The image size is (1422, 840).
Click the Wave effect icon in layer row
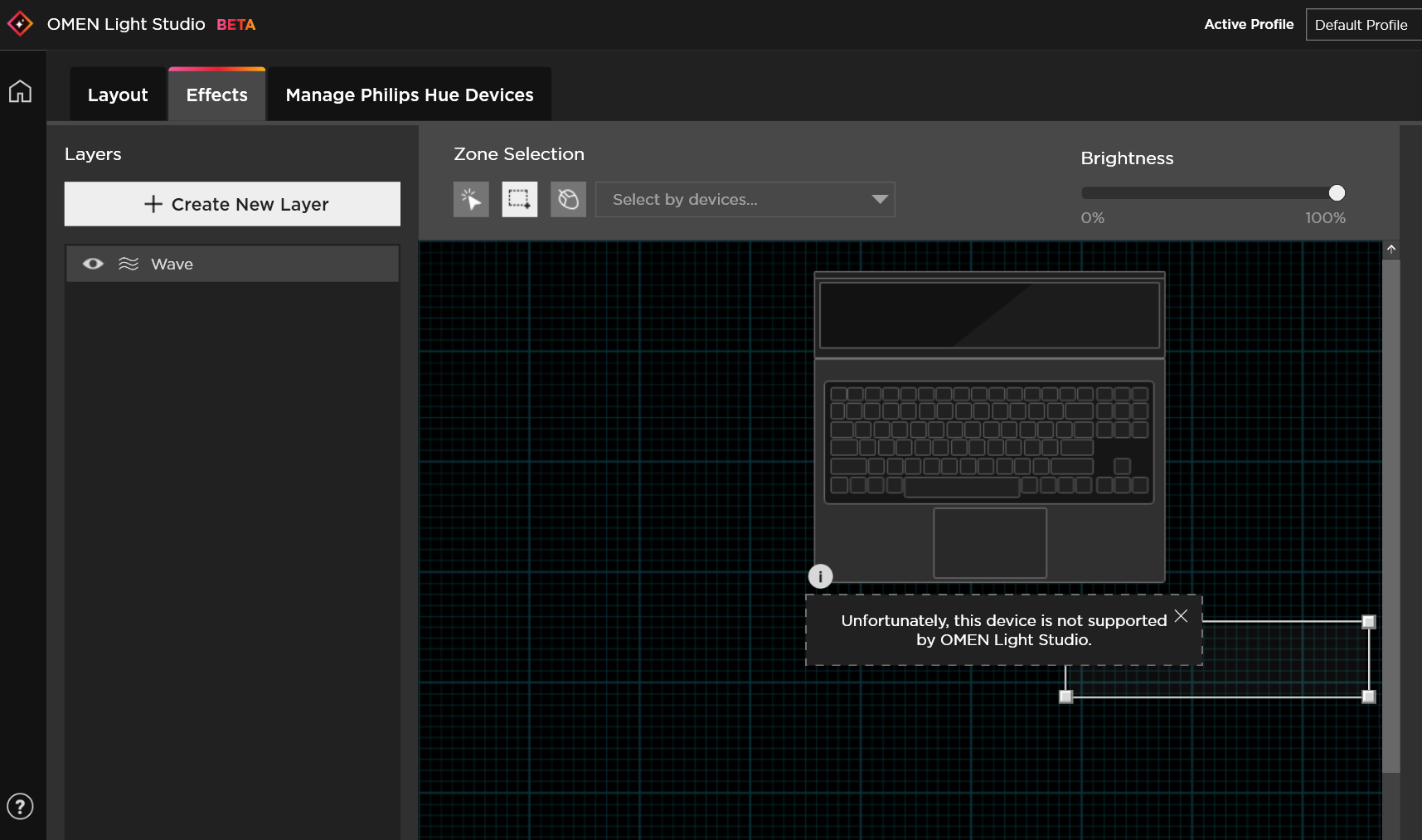[129, 264]
